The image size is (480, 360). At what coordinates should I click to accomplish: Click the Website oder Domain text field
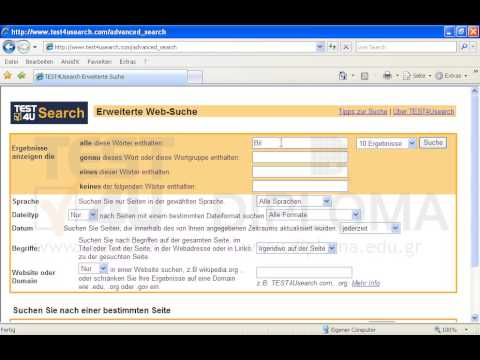[x=304, y=272]
